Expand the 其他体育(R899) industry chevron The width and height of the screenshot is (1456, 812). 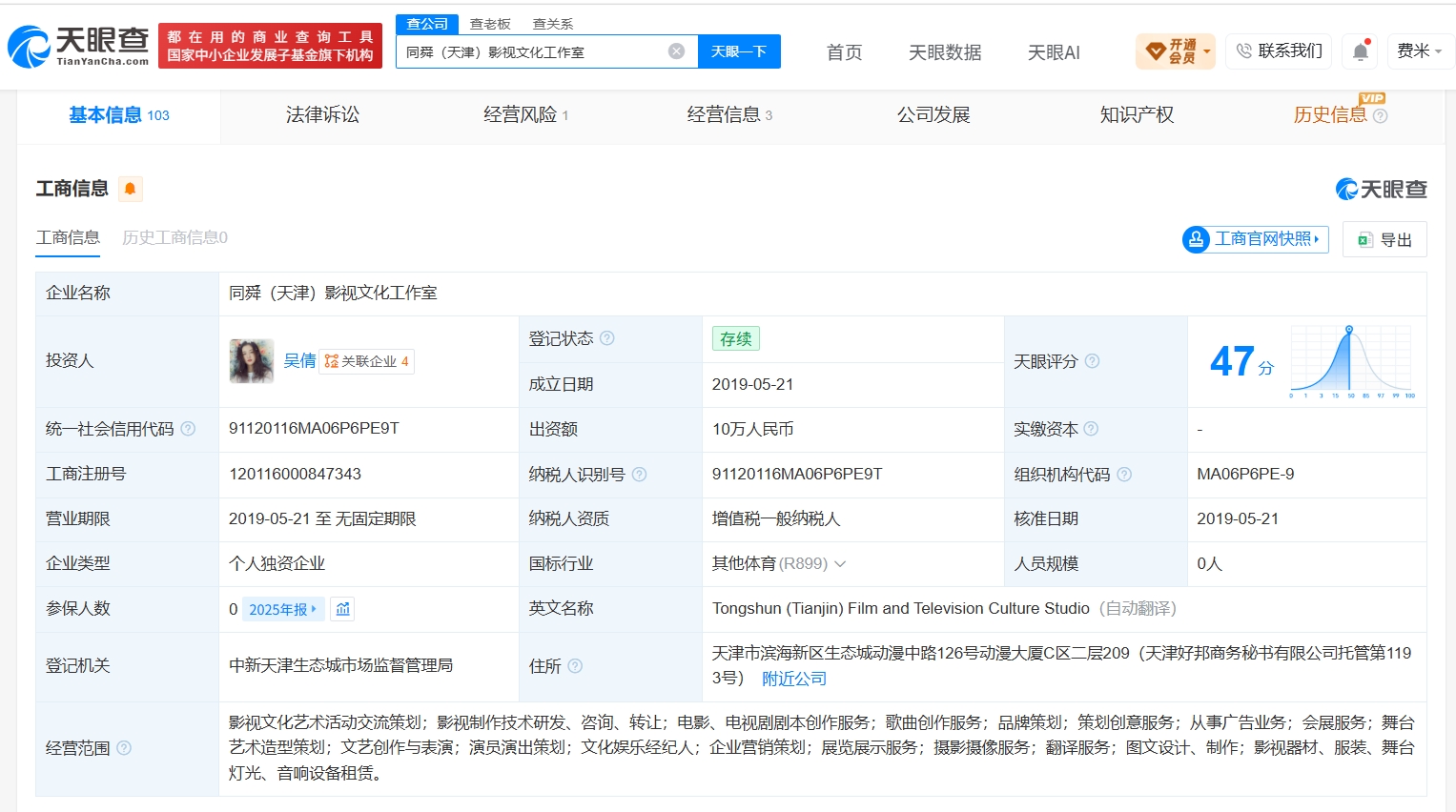tap(840, 564)
